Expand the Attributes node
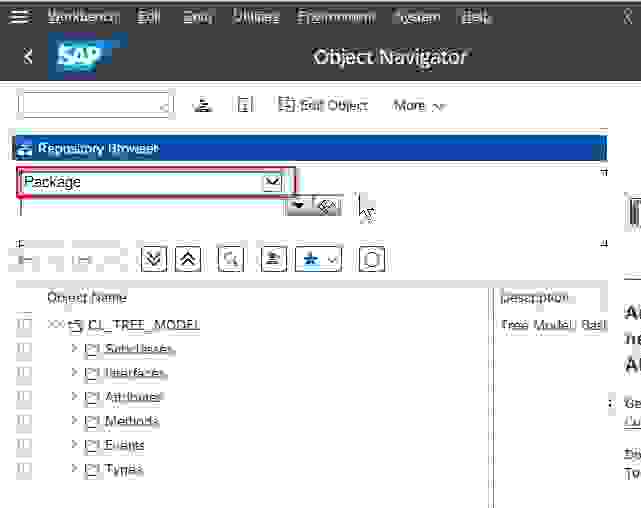Viewport: 641px width, 508px height. pyautogui.click(x=74, y=396)
